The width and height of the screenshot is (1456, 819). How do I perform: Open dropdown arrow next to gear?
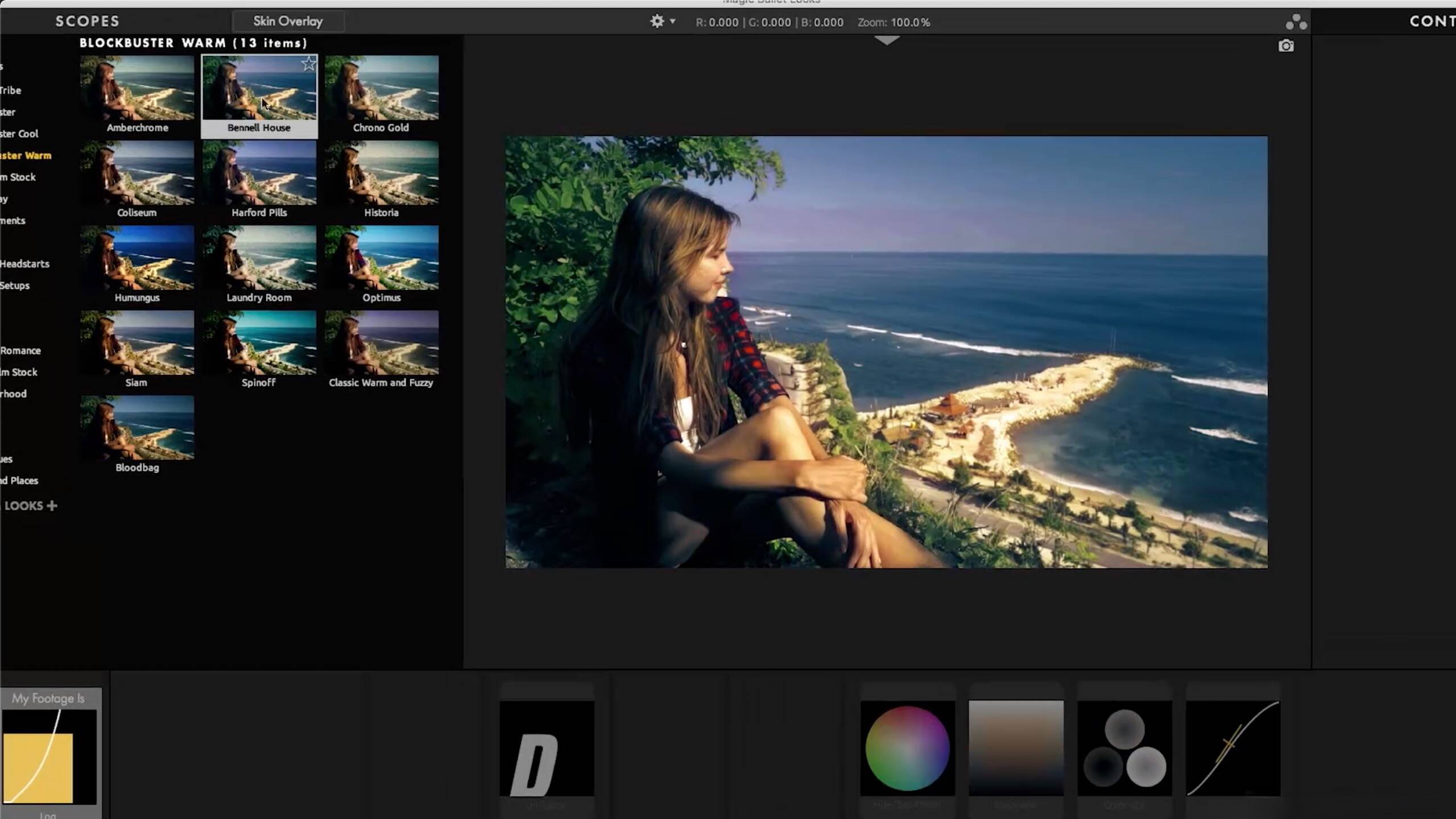[673, 22]
